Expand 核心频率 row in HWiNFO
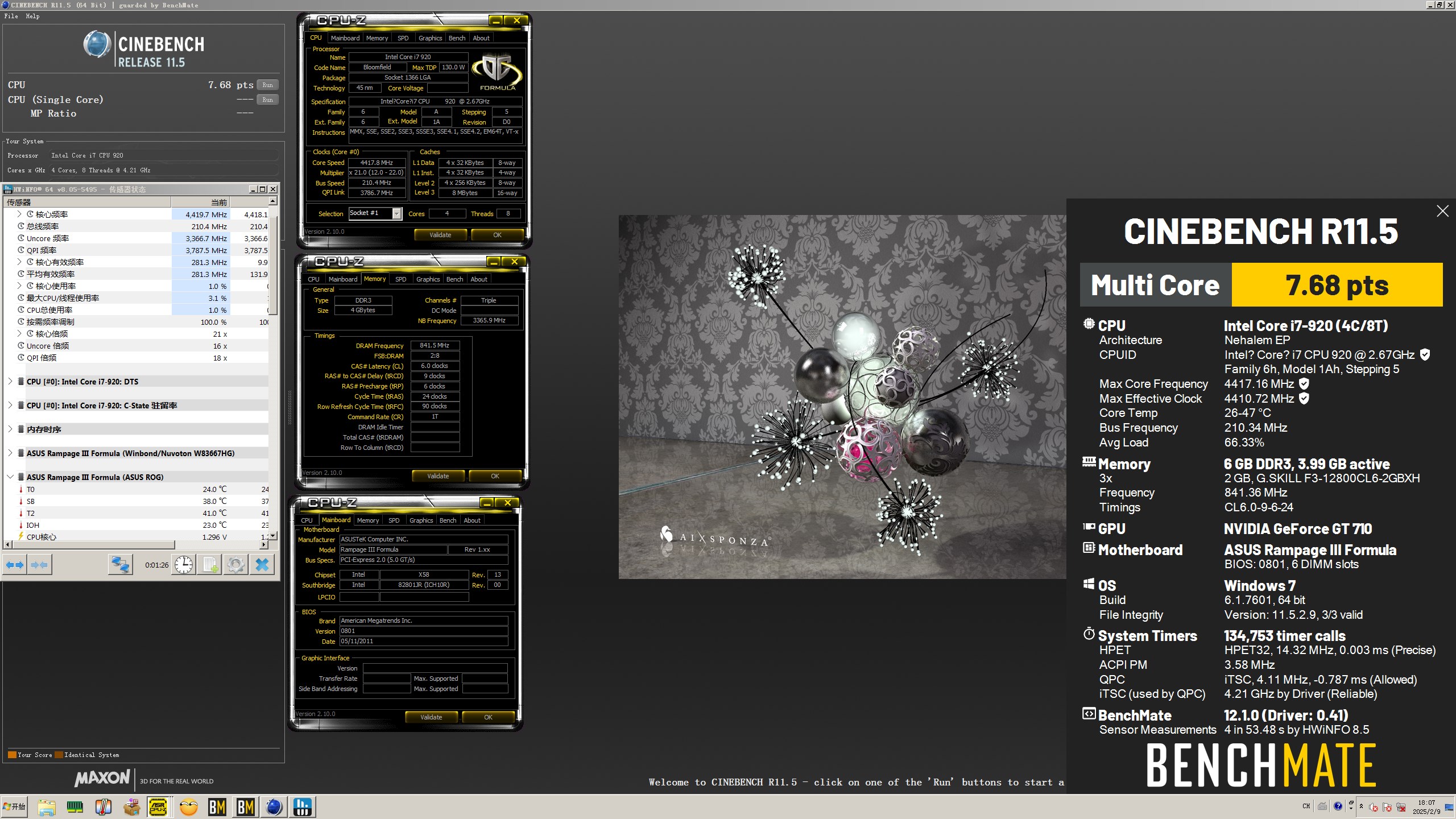 click(19, 214)
